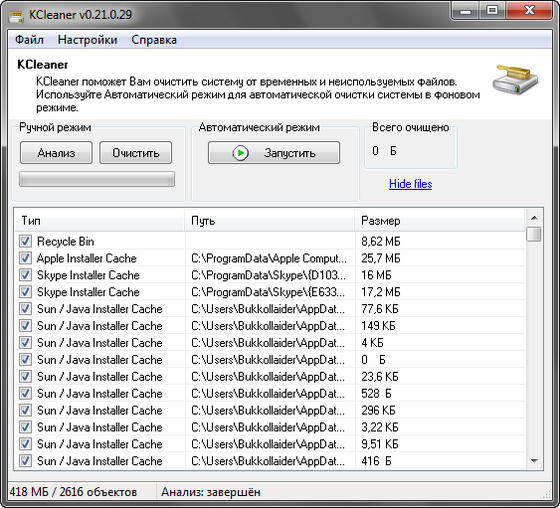Click path C:\ProgramData\Skype\{E633...
Viewport: 560px width, 508px height.
click(x=268, y=292)
